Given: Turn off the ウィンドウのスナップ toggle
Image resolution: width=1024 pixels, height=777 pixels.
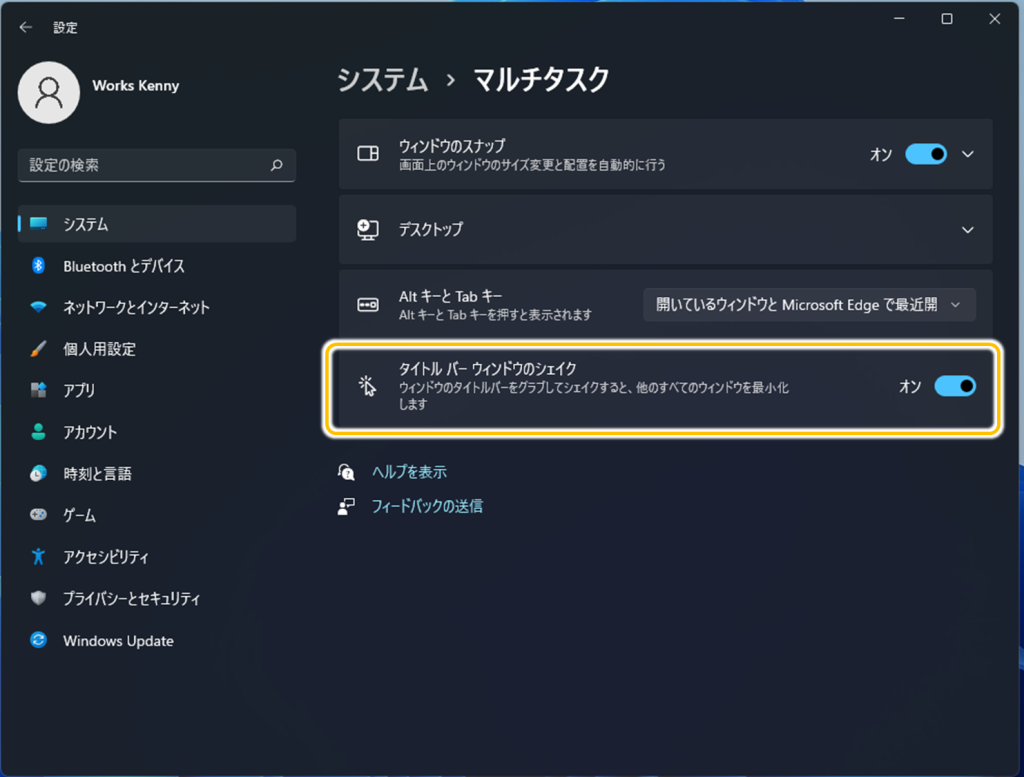Looking at the screenshot, I should point(926,154).
